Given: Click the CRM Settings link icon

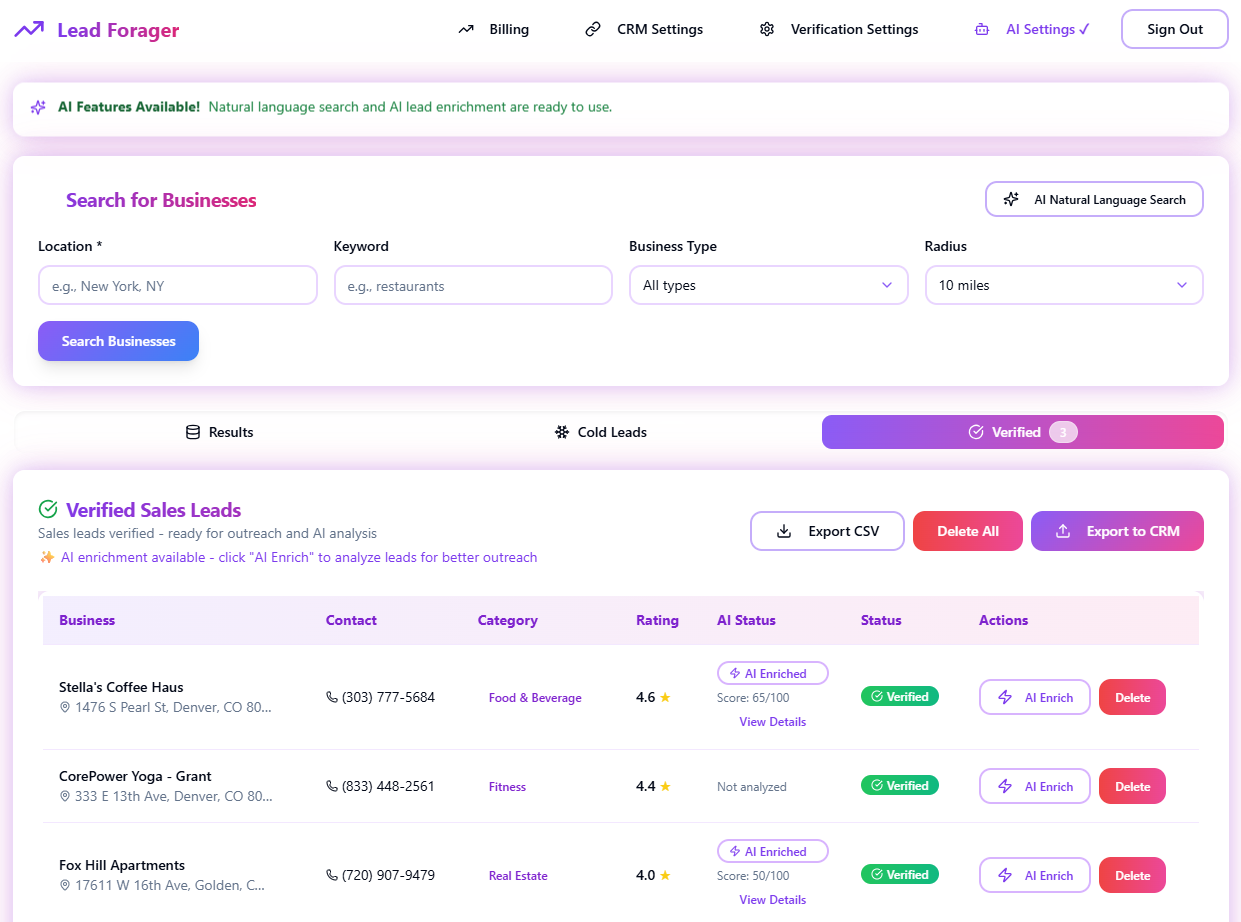Looking at the screenshot, I should [593, 29].
